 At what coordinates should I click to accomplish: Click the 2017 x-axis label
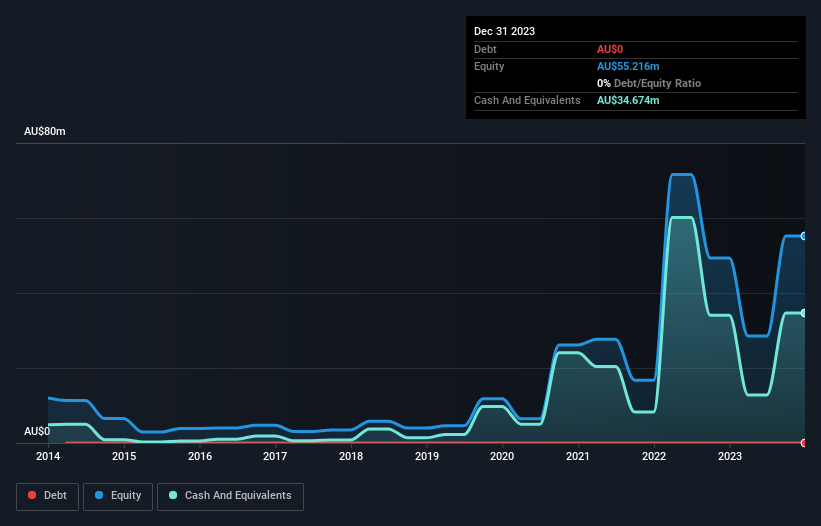275,456
